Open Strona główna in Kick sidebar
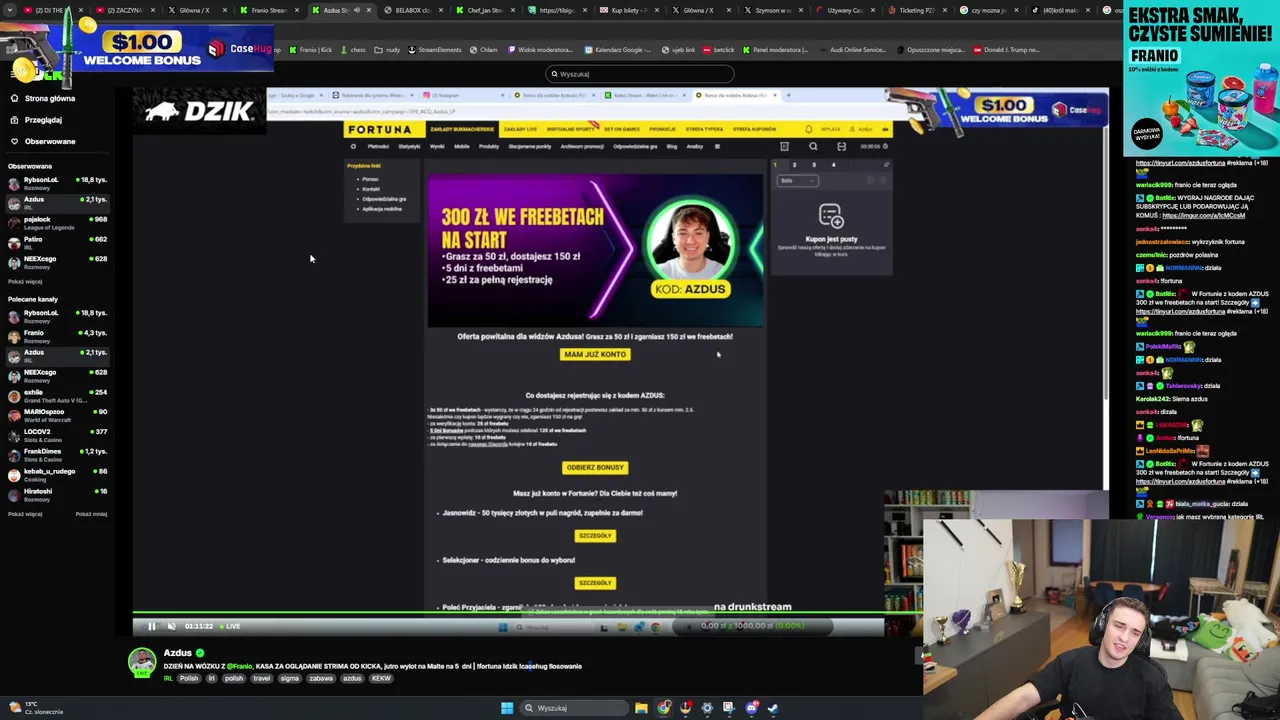The width and height of the screenshot is (1280, 720). point(49,98)
